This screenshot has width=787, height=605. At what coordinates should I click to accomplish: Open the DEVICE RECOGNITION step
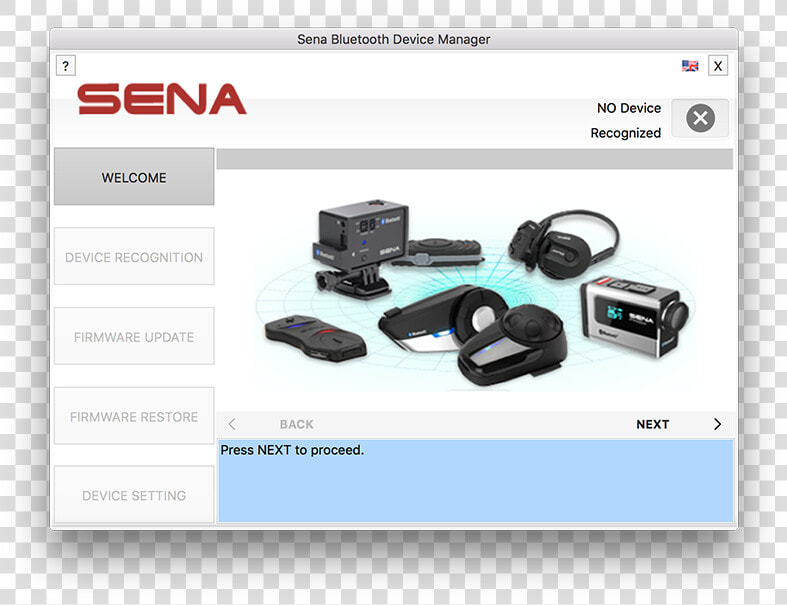134,257
